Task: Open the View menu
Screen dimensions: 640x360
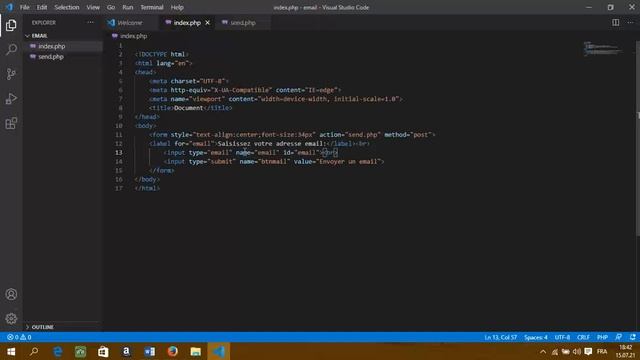Action: point(93,7)
